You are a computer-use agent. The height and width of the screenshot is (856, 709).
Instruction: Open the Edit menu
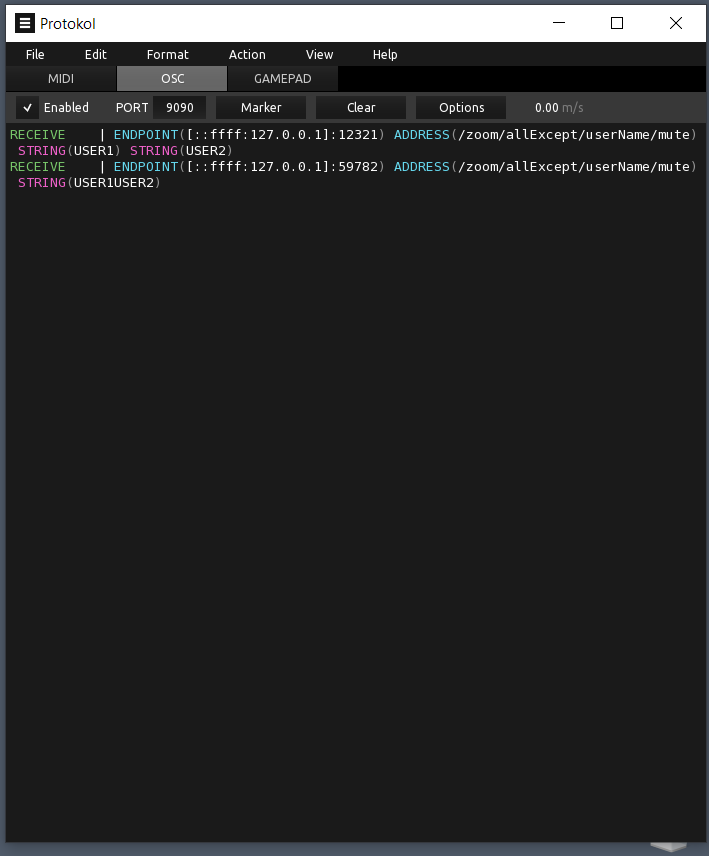coord(96,55)
